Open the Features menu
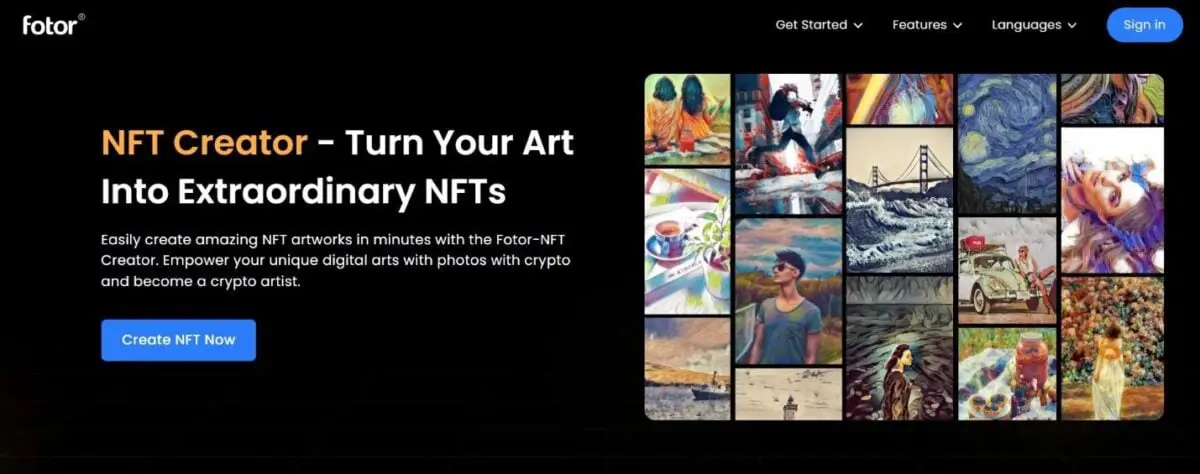The height and width of the screenshot is (474, 1200). pos(927,25)
